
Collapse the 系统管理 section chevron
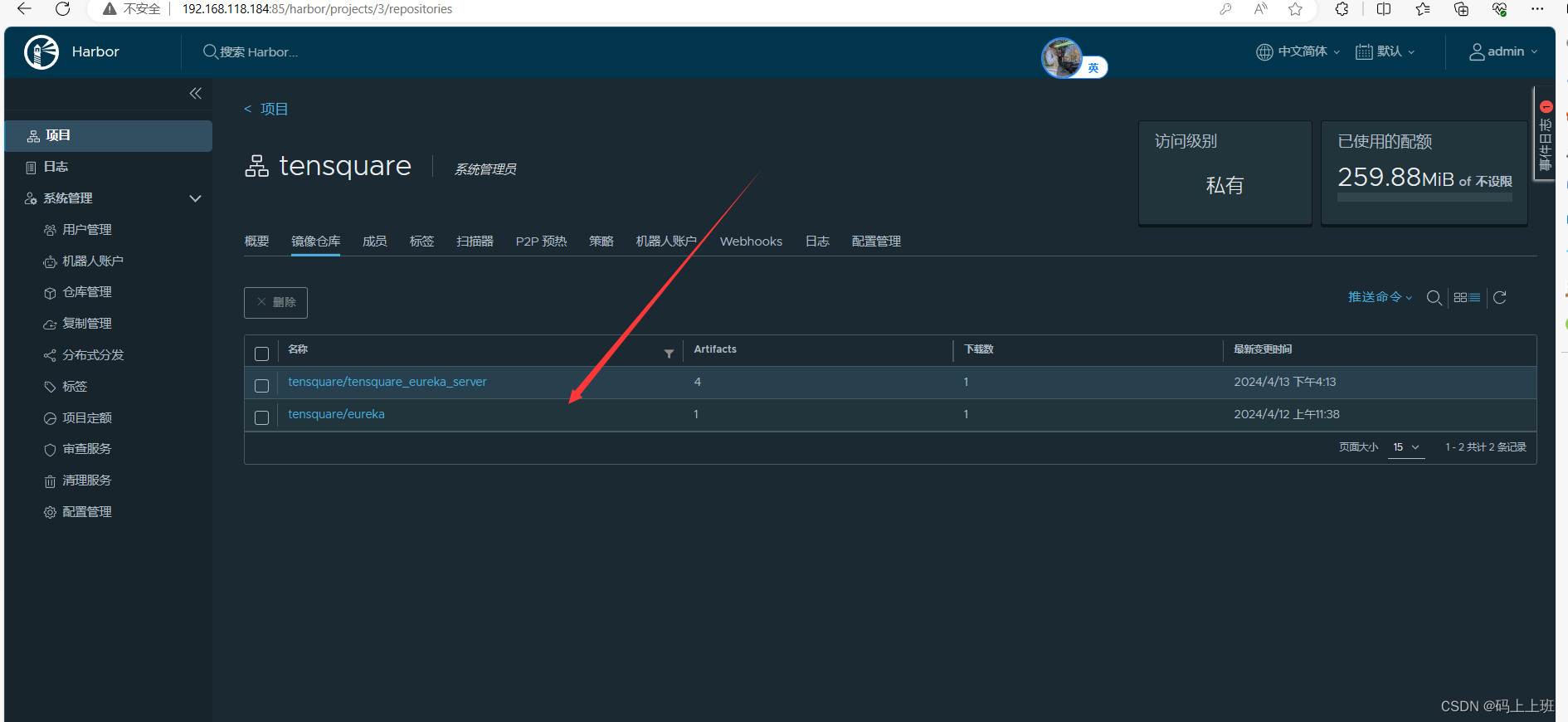[196, 198]
